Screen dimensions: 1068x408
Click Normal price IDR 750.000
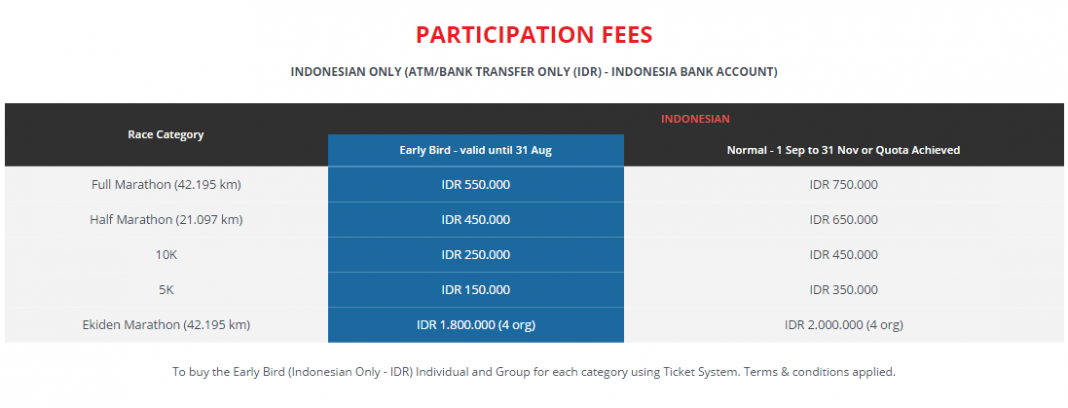(x=843, y=185)
